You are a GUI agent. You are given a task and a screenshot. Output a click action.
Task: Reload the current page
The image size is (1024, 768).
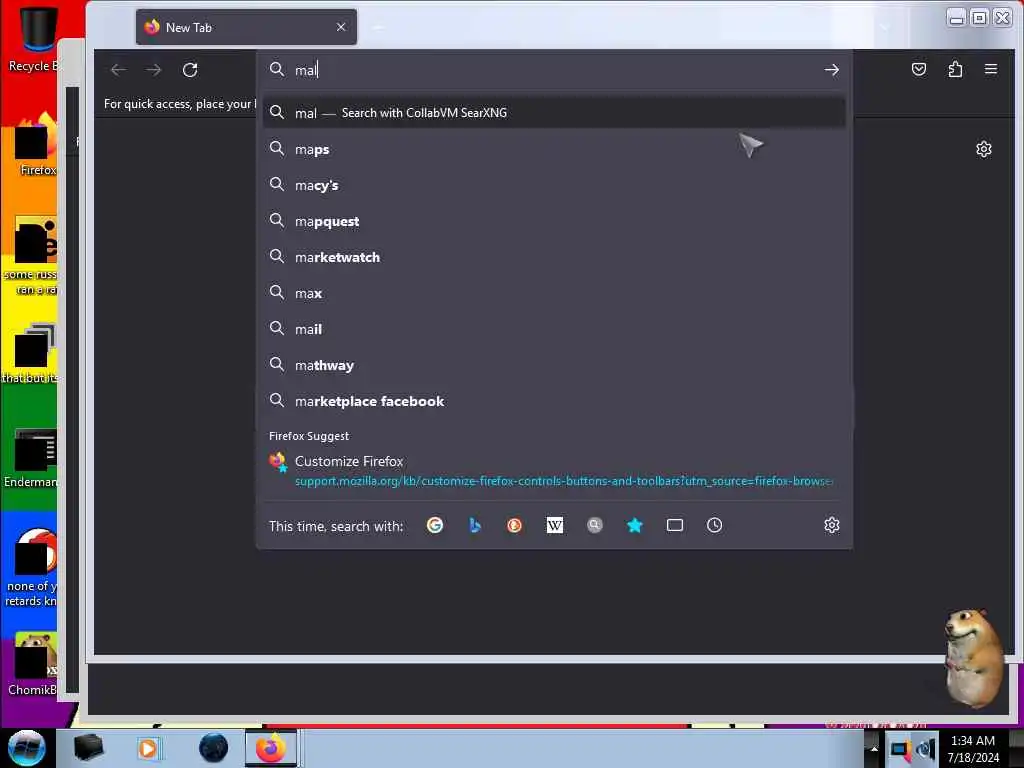(x=190, y=69)
